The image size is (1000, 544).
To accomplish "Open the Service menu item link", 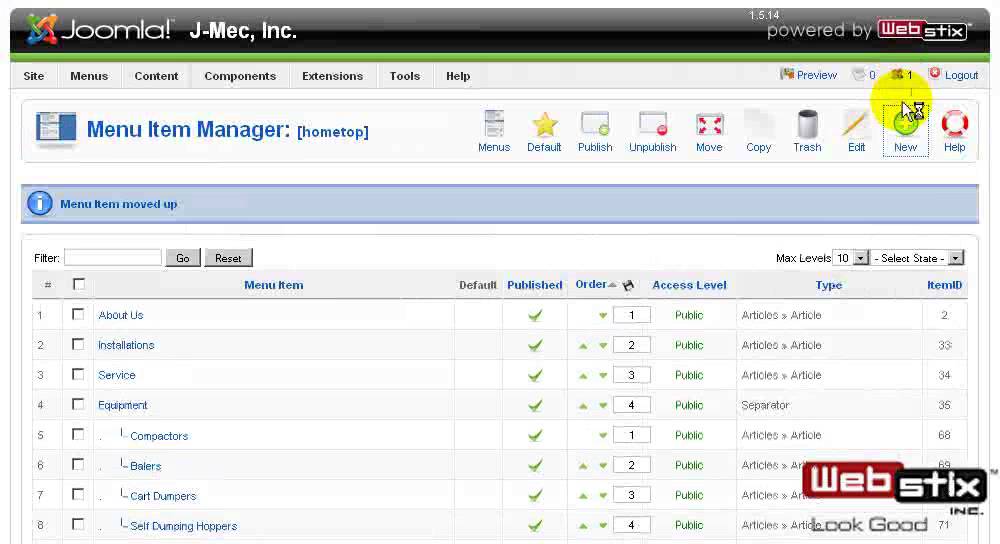I will tap(117, 375).
